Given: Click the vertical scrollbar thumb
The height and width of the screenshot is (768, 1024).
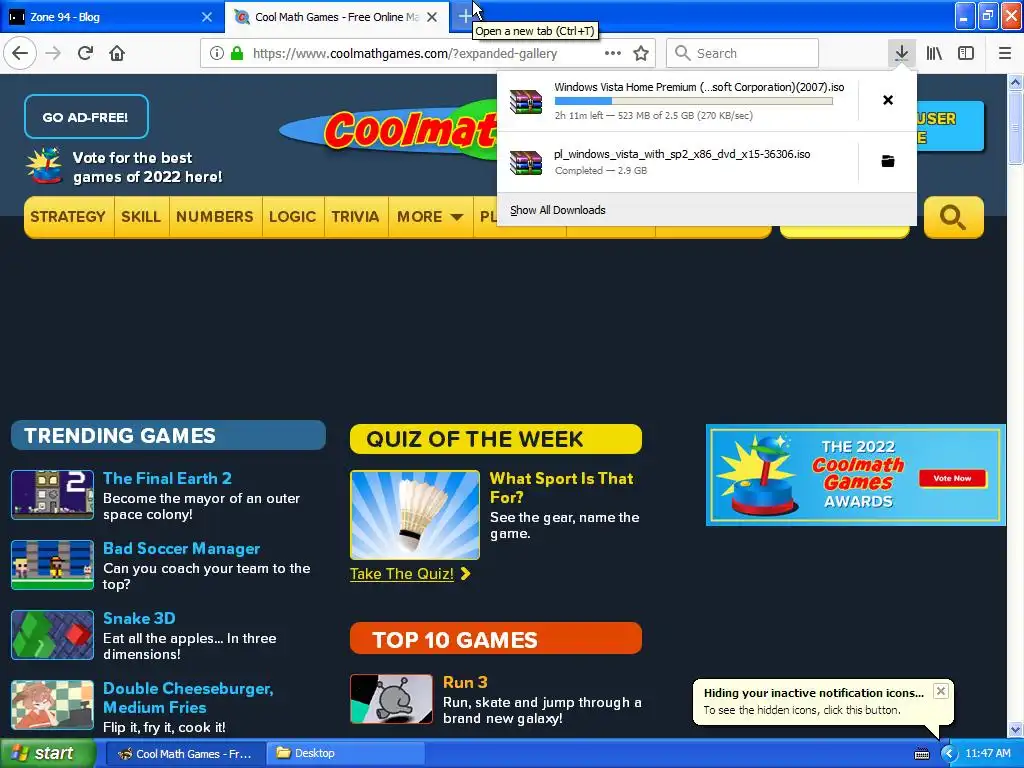Looking at the screenshot, I should (1015, 127).
